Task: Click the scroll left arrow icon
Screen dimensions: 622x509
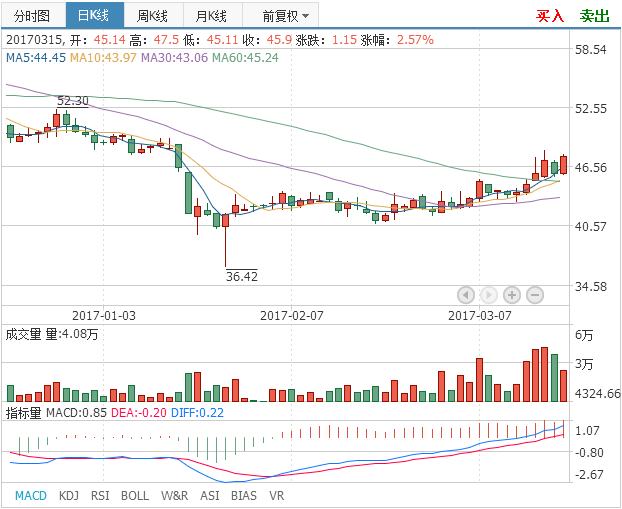Action: point(466,294)
